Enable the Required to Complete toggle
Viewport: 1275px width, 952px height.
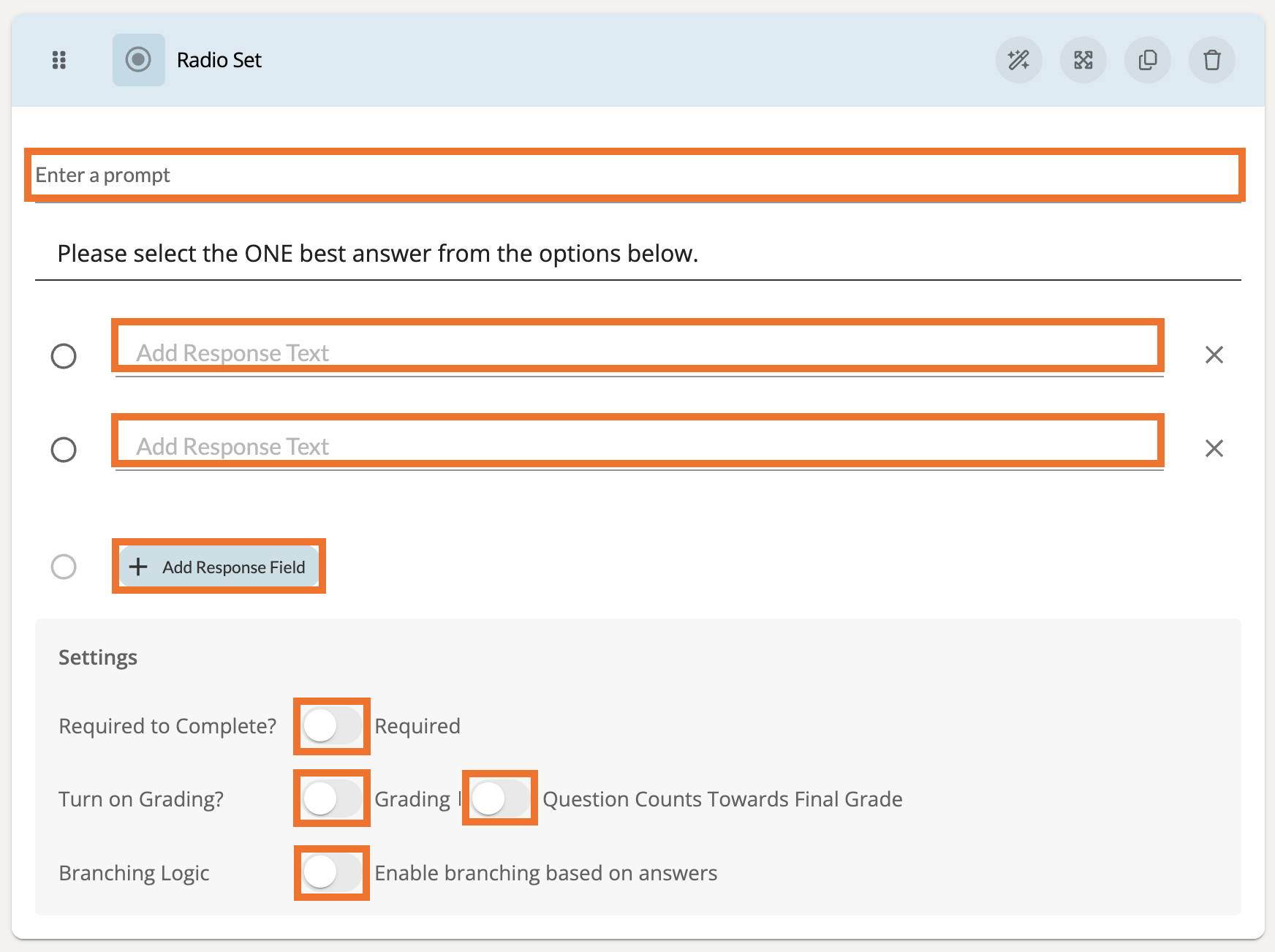coord(331,726)
